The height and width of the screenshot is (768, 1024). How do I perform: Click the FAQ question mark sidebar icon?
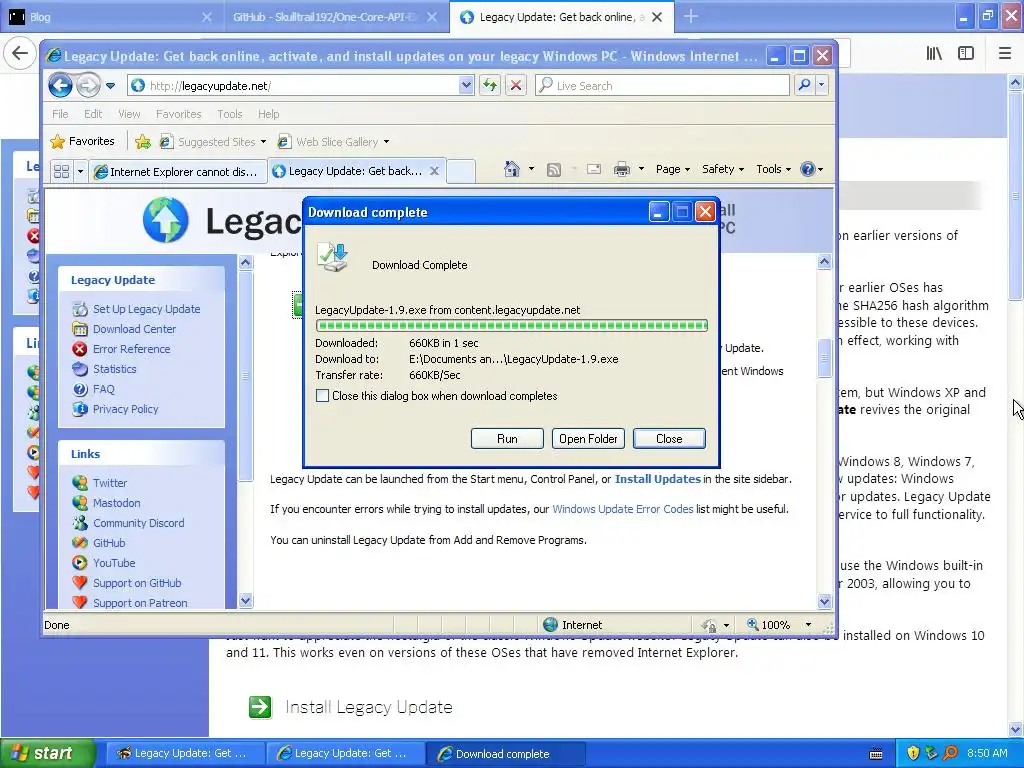pos(80,389)
